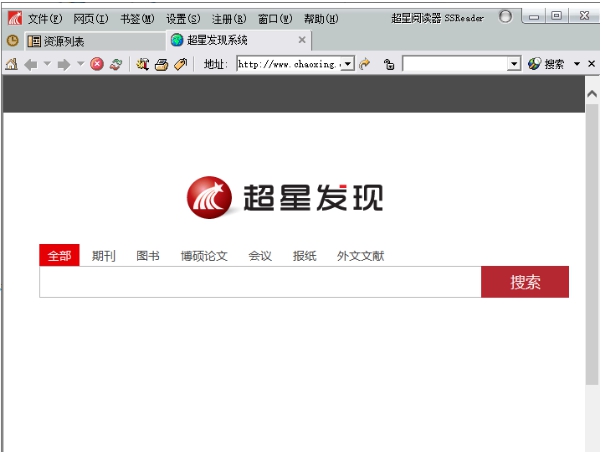Expand the forward history dropdown arrow

tap(80, 63)
